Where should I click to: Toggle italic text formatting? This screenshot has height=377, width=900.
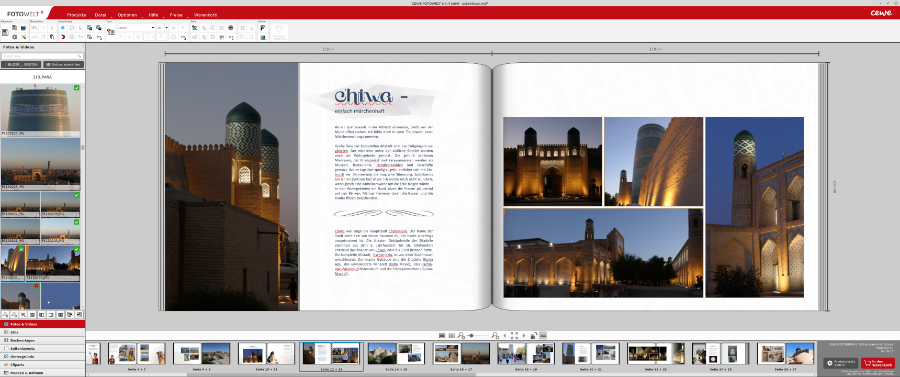[x=129, y=37]
